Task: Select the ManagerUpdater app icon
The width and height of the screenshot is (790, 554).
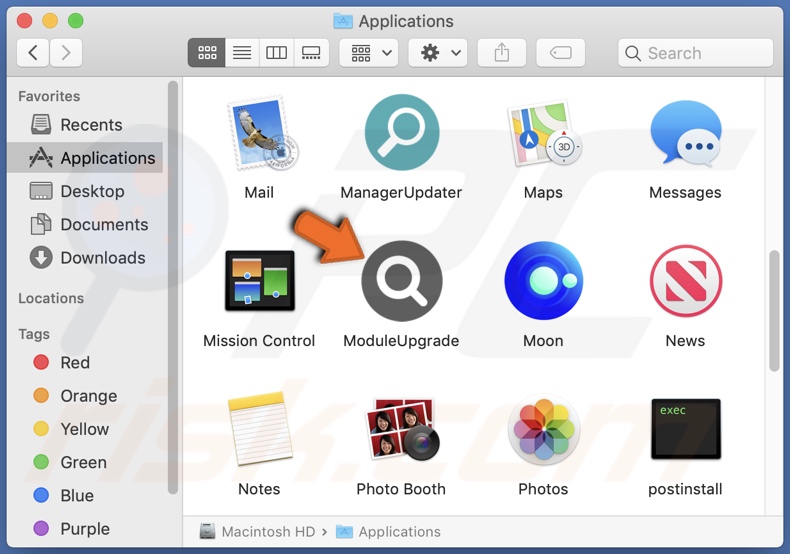Action: click(402, 132)
